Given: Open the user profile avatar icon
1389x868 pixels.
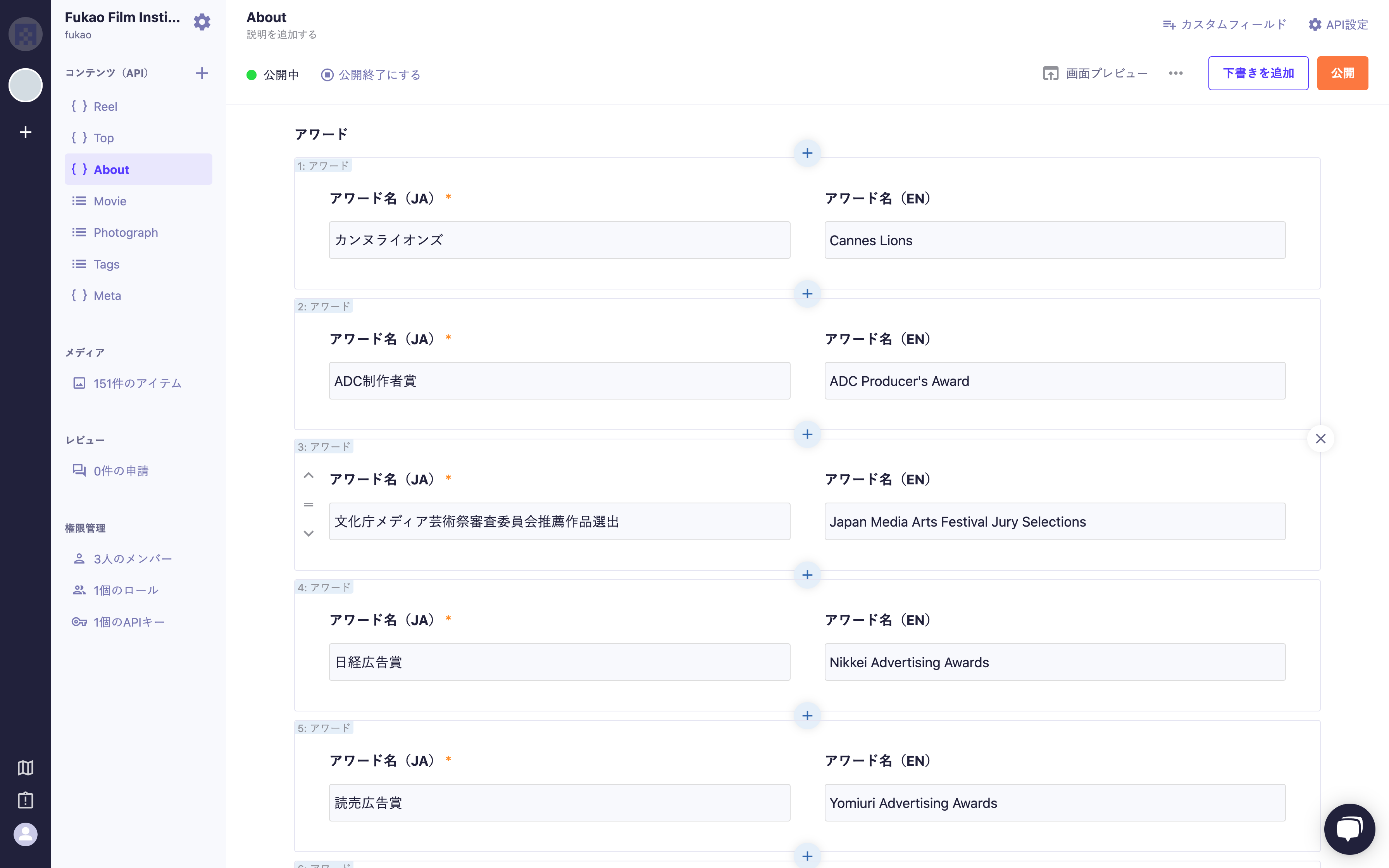Looking at the screenshot, I should pyautogui.click(x=25, y=834).
